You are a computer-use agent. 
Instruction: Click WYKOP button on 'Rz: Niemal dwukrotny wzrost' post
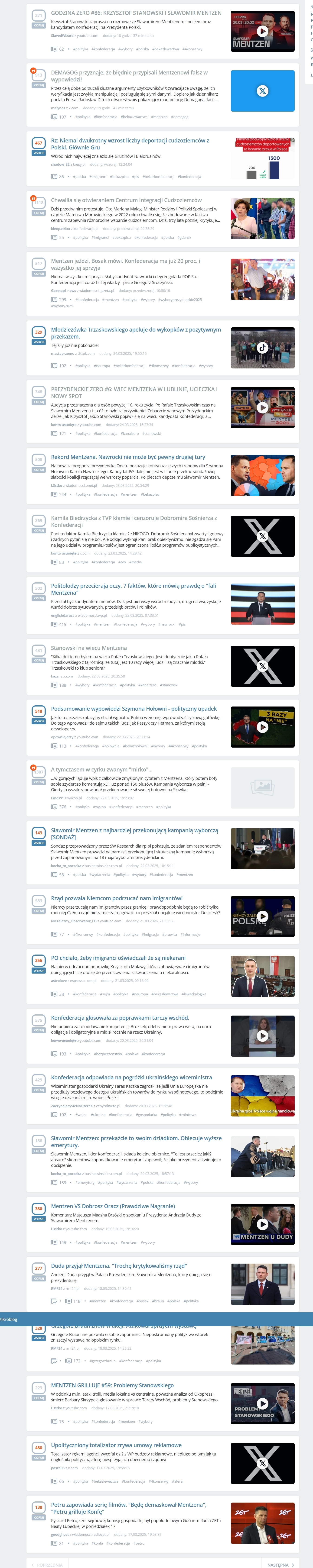point(38,153)
